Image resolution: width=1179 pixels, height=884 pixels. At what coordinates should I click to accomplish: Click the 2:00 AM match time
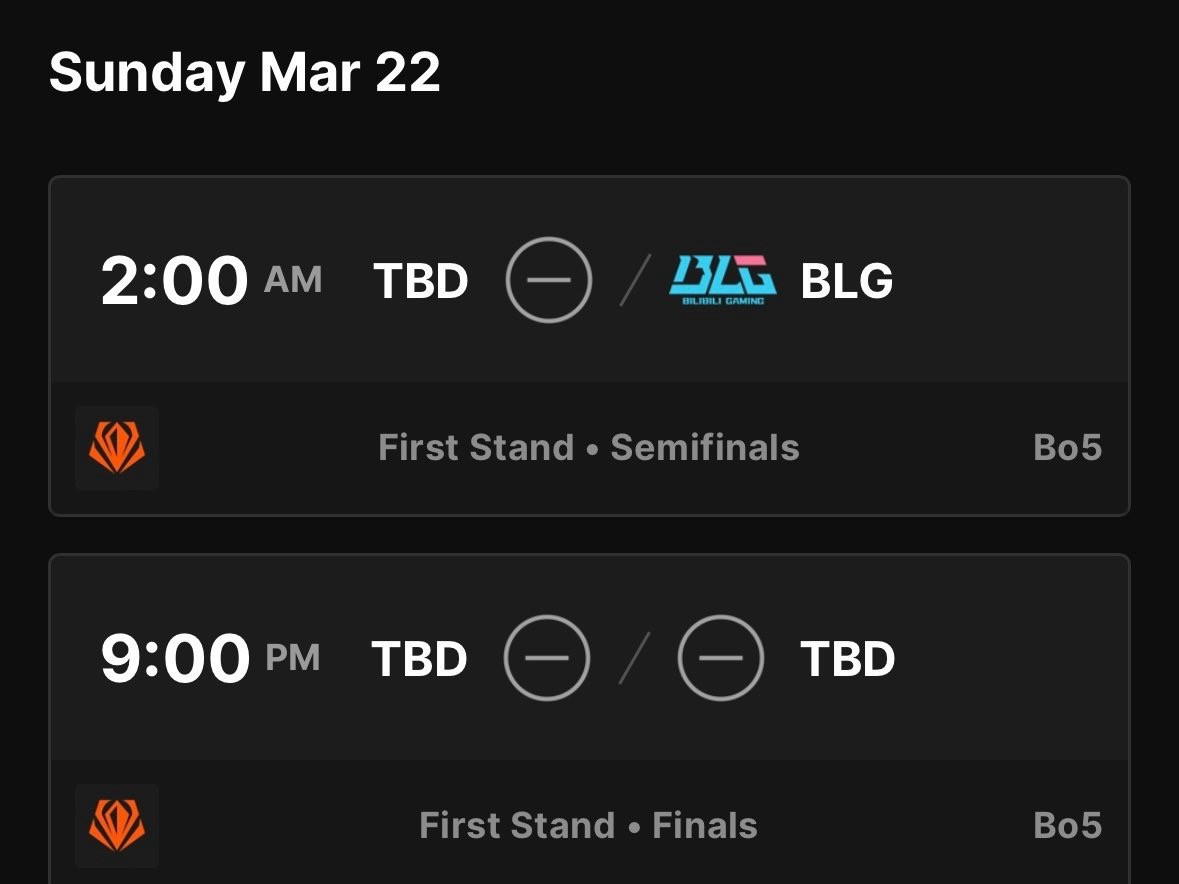pyautogui.click(x=175, y=281)
